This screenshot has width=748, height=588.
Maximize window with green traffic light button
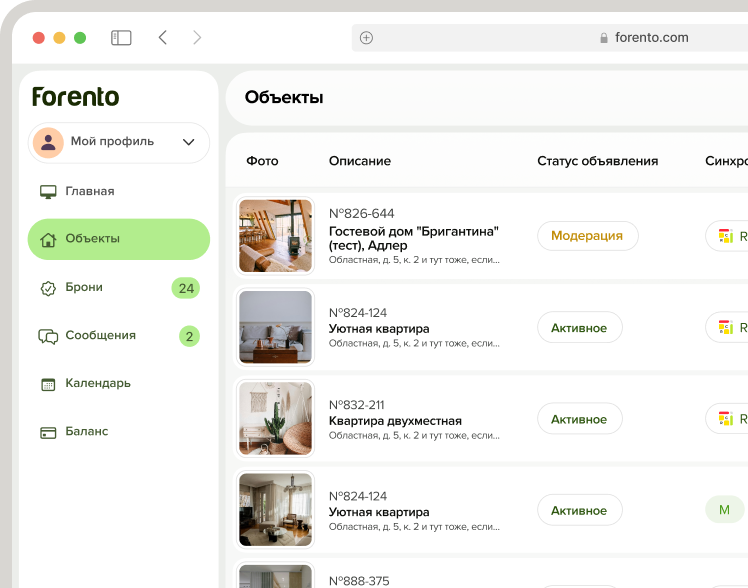80,38
